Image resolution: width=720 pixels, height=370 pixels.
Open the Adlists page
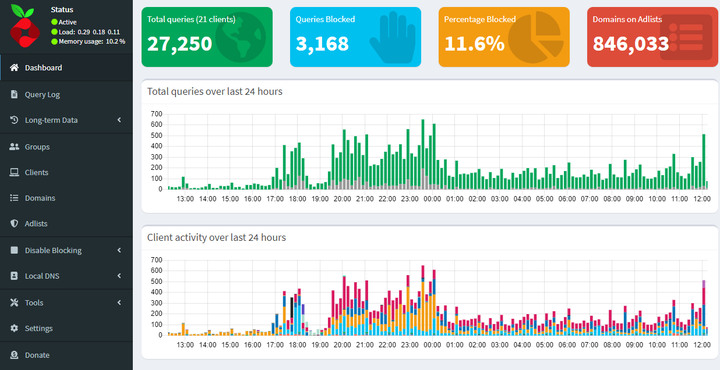tap(67, 224)
